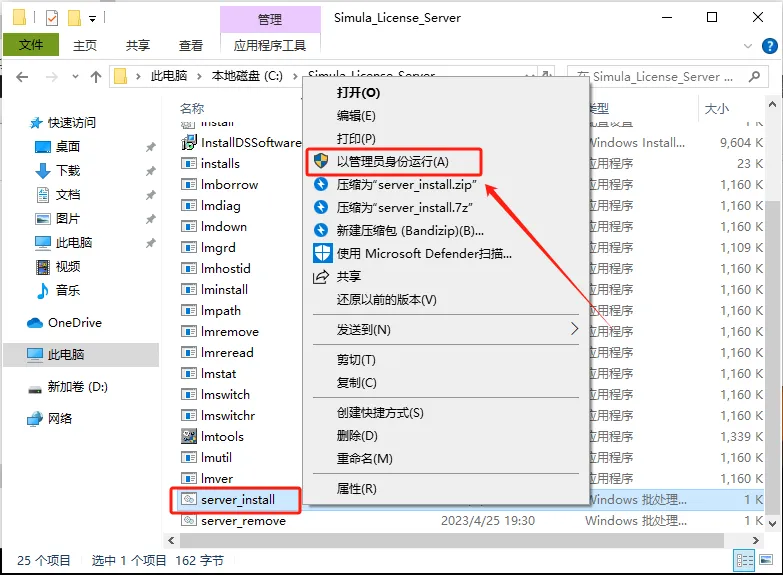Sort by Name (名称) column header
783x575 pixels.
coord(192,108)
